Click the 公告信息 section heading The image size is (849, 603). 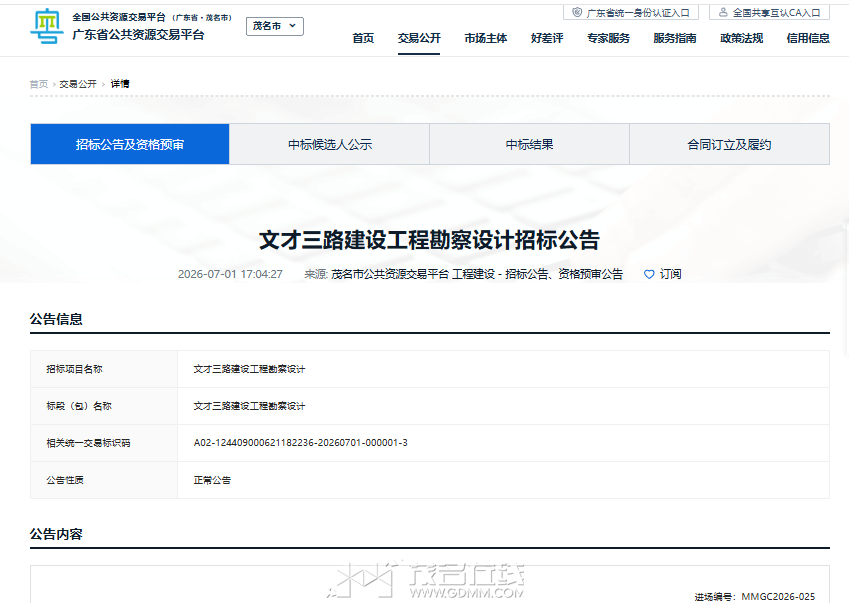click(x=56, y=319)
